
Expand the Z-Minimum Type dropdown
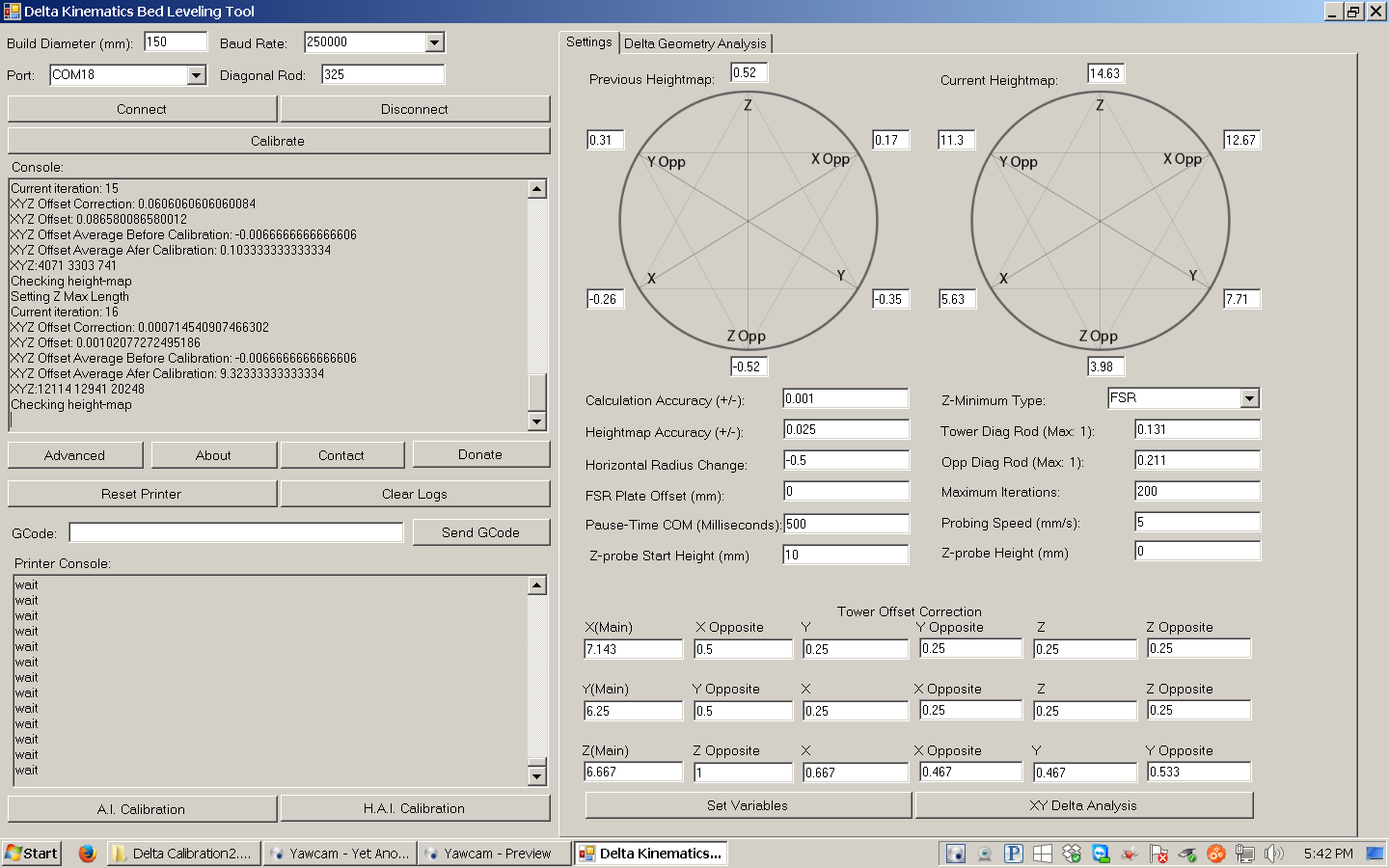coord(1249,398)
